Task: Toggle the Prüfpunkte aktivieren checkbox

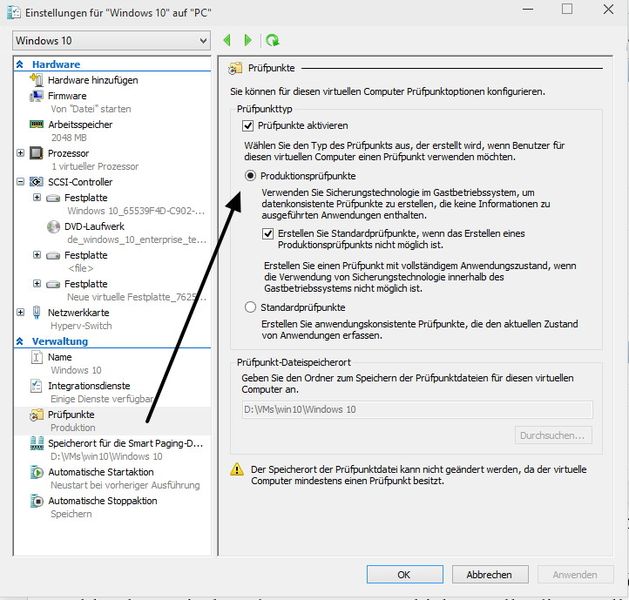Action: click(x=248, y=126)
